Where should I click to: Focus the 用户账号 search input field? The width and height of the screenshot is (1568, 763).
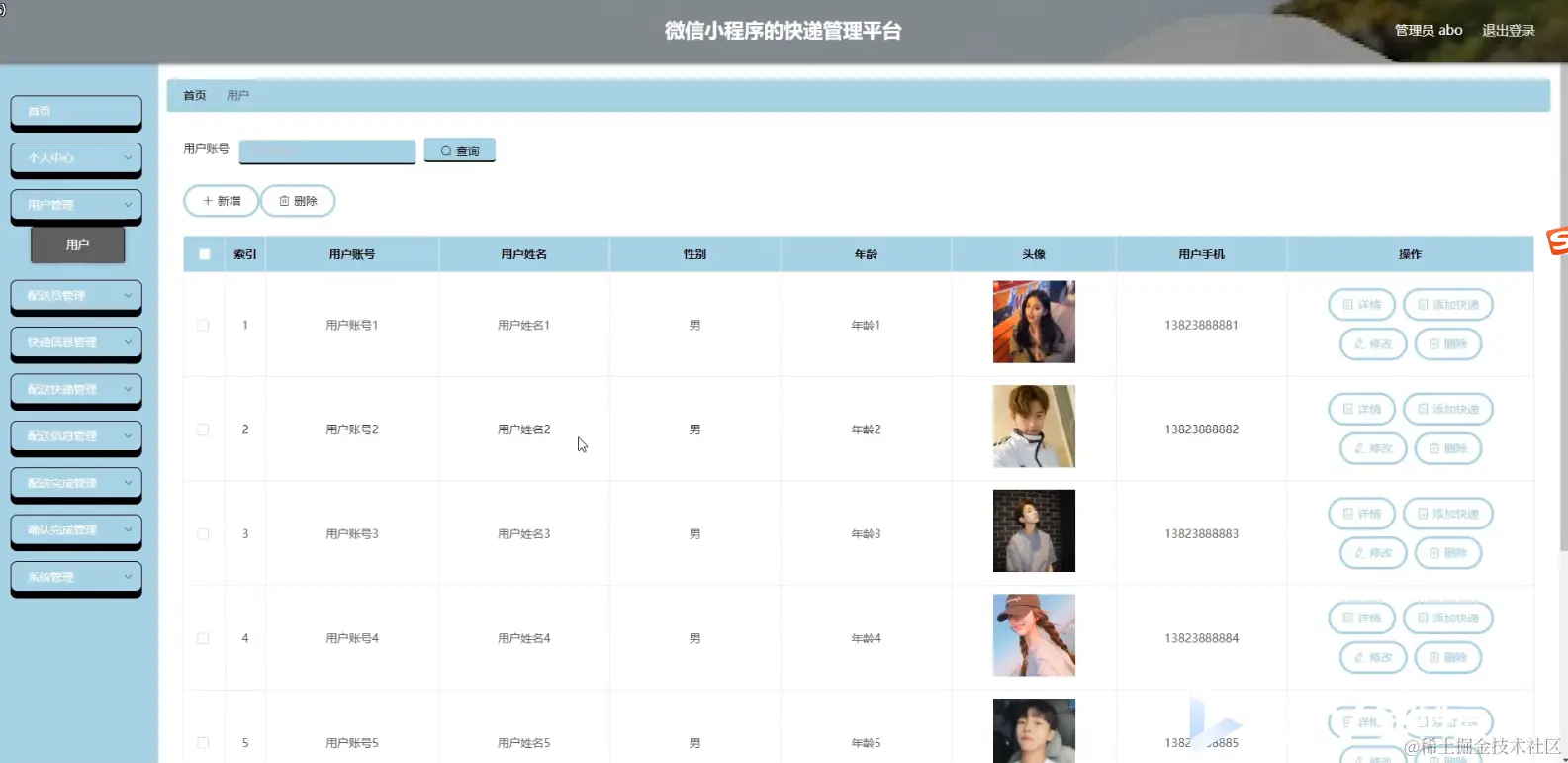pyautogui.click(x=327, y=150)
